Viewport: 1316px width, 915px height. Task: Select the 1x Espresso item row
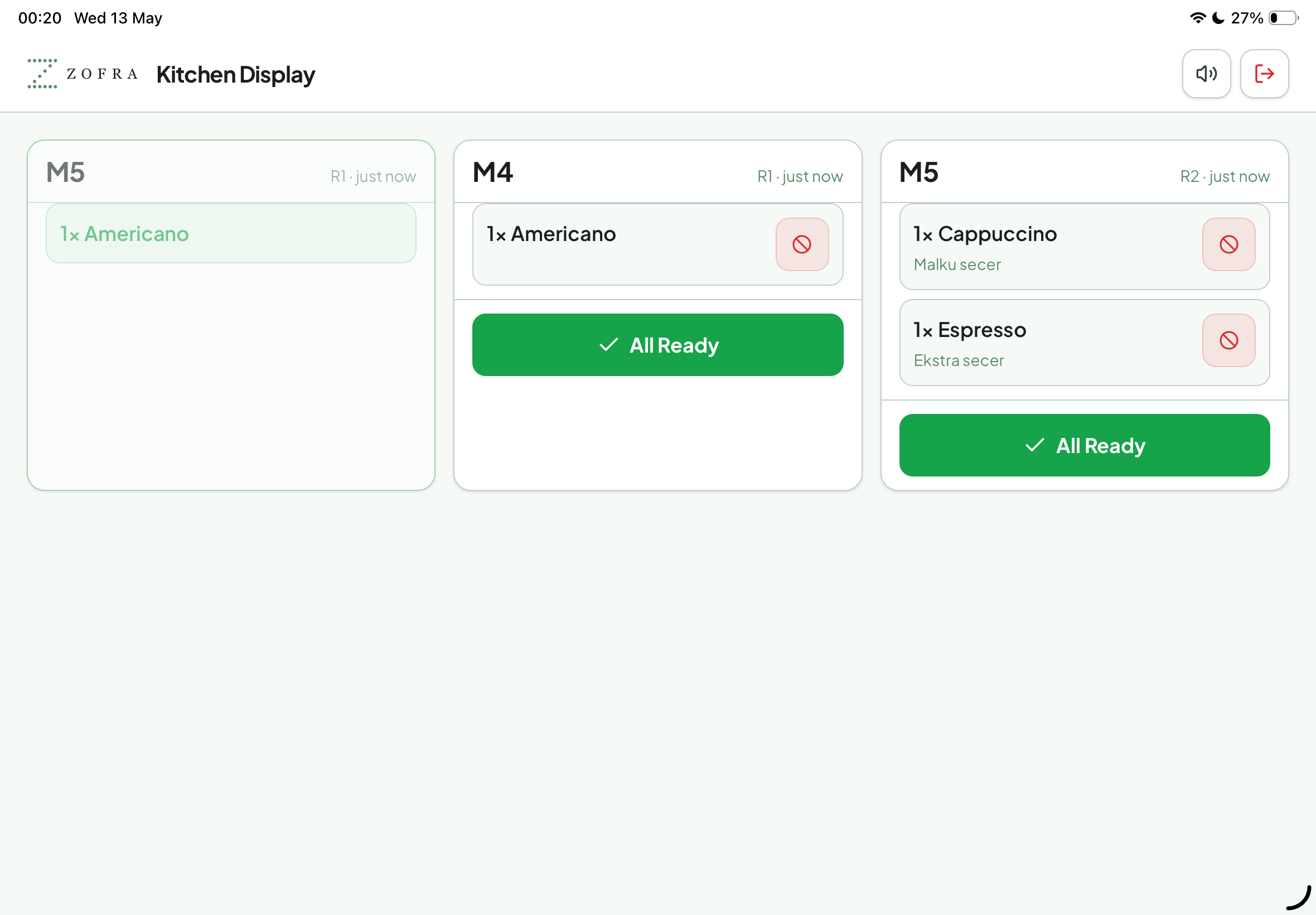tap(1084, 342)
